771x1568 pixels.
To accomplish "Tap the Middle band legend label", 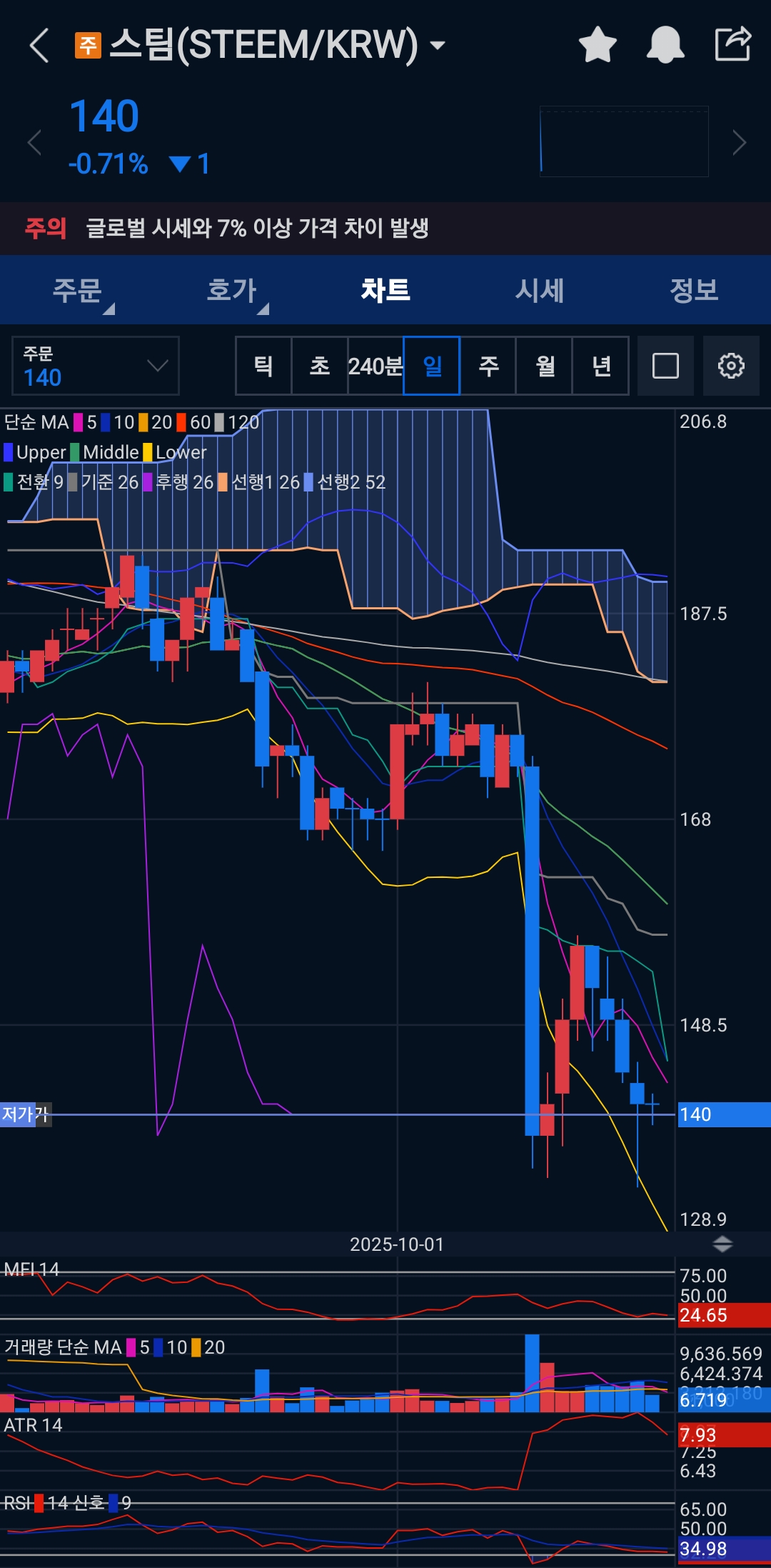I will [111, 452].
